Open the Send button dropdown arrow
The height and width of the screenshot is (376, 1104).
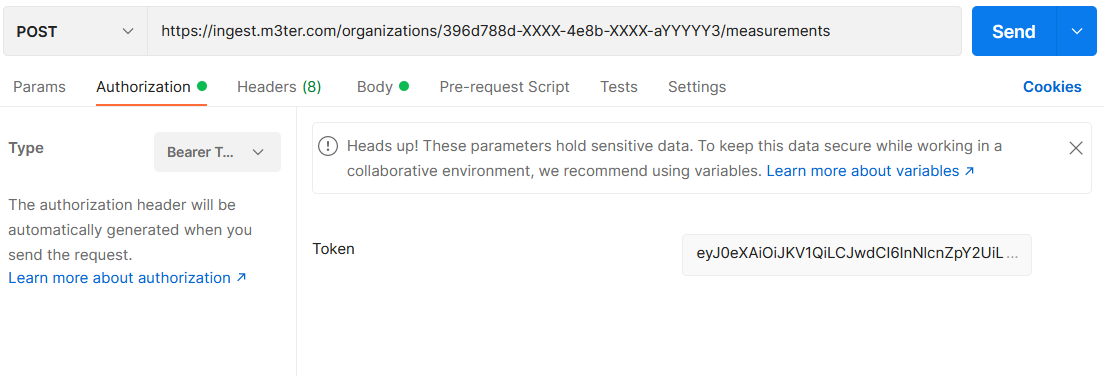coord(1077,31)
